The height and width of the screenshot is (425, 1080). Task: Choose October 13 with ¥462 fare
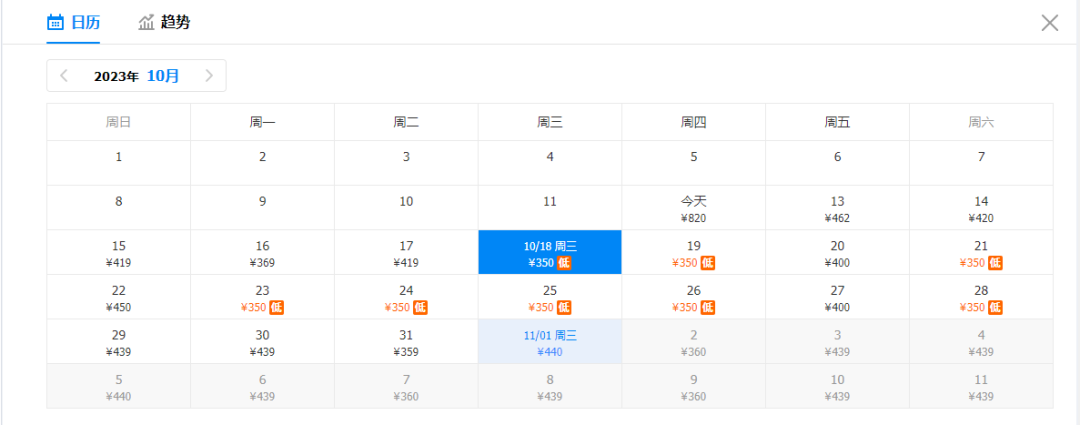coord(838,207)
